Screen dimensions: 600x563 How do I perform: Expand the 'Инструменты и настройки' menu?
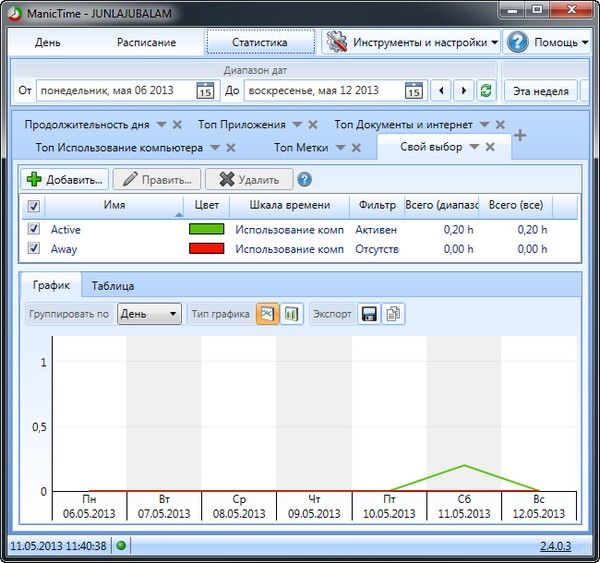tap(412, 43)
